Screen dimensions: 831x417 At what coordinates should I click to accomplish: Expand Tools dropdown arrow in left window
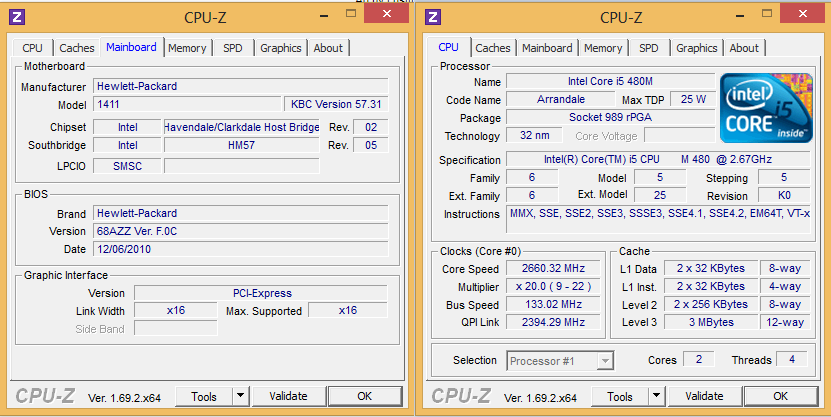click(x=241, y=396)
